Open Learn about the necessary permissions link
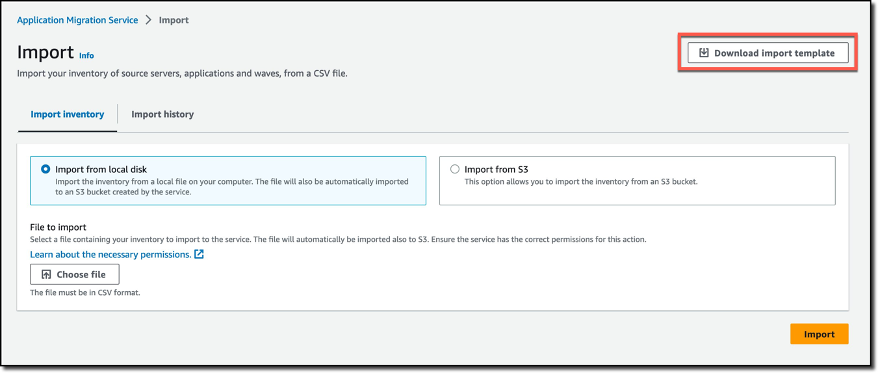The height and width of the screenshot is (375, 879). pos(111,254)
